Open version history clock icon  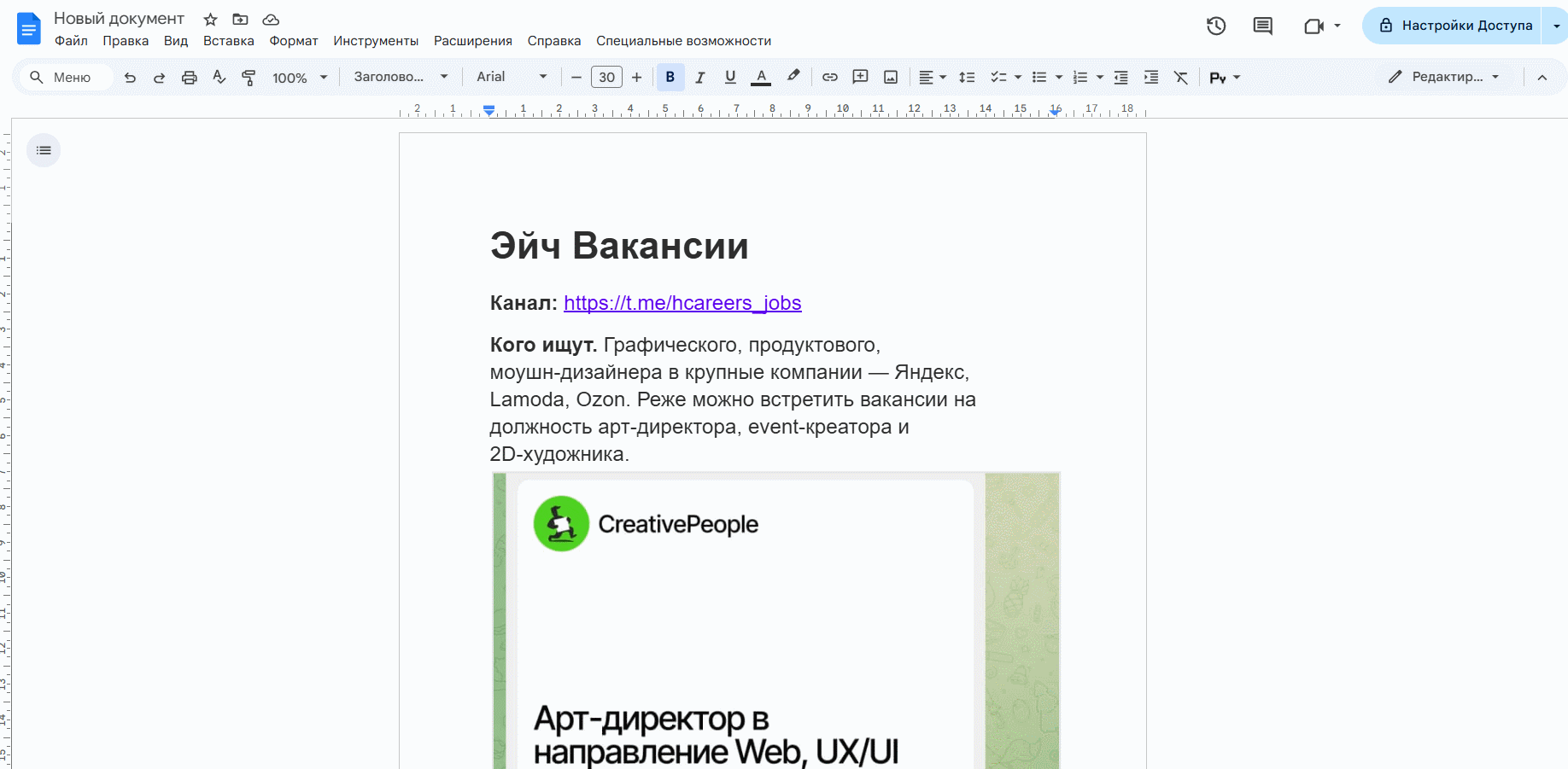1216,26
